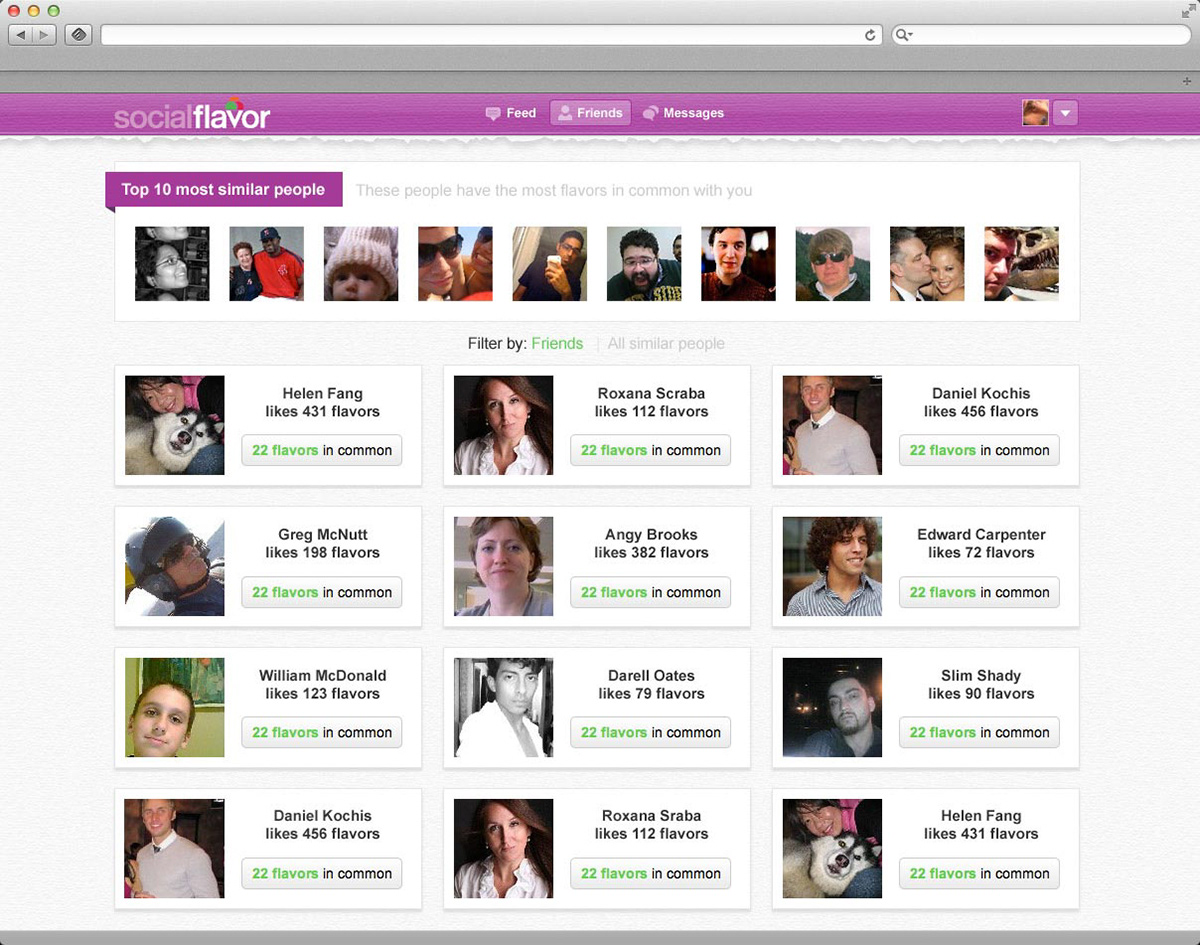Click Edward Carpenter's profile photo
Viewport: 1200px width, 945px height.
pos(833,566)
